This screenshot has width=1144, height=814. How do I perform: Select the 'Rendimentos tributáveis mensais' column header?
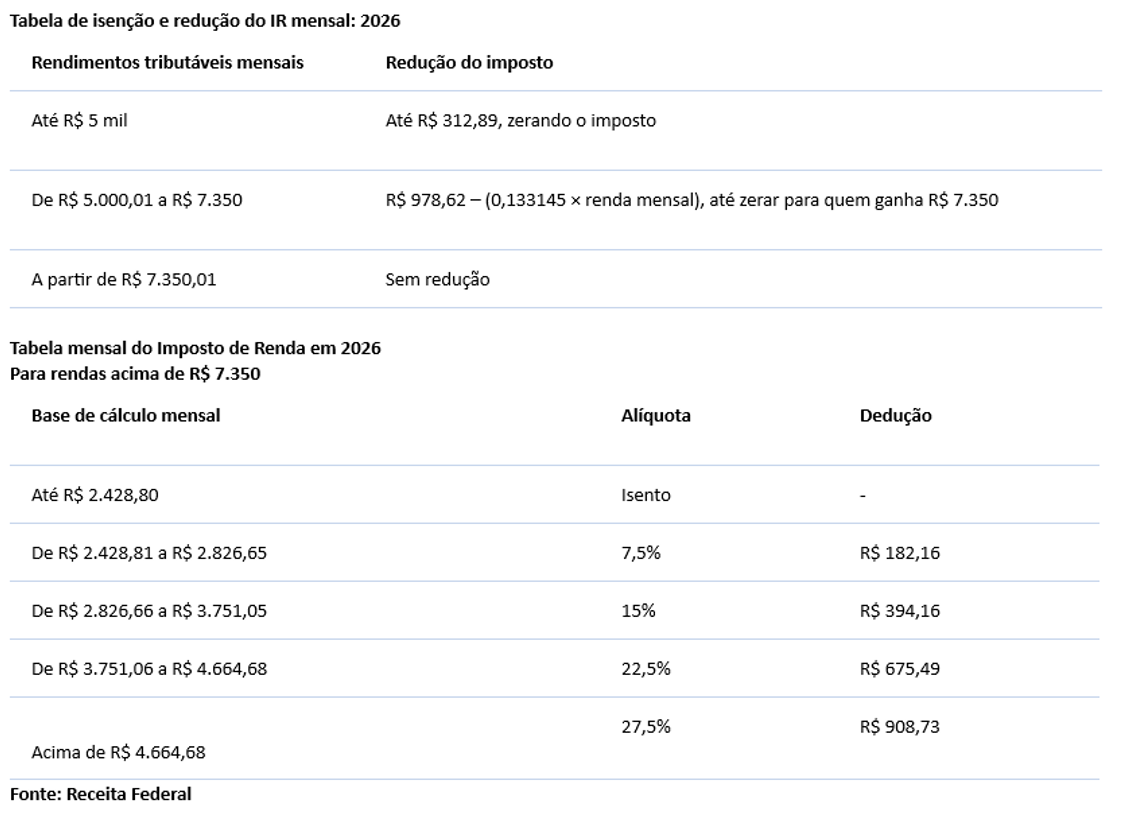click(168, 63)
